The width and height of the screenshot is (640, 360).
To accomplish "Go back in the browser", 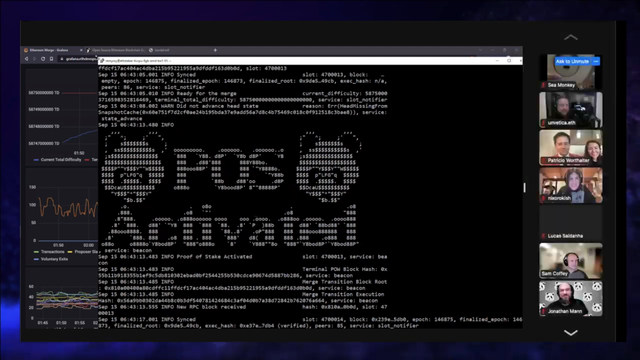I will [27, 59].
